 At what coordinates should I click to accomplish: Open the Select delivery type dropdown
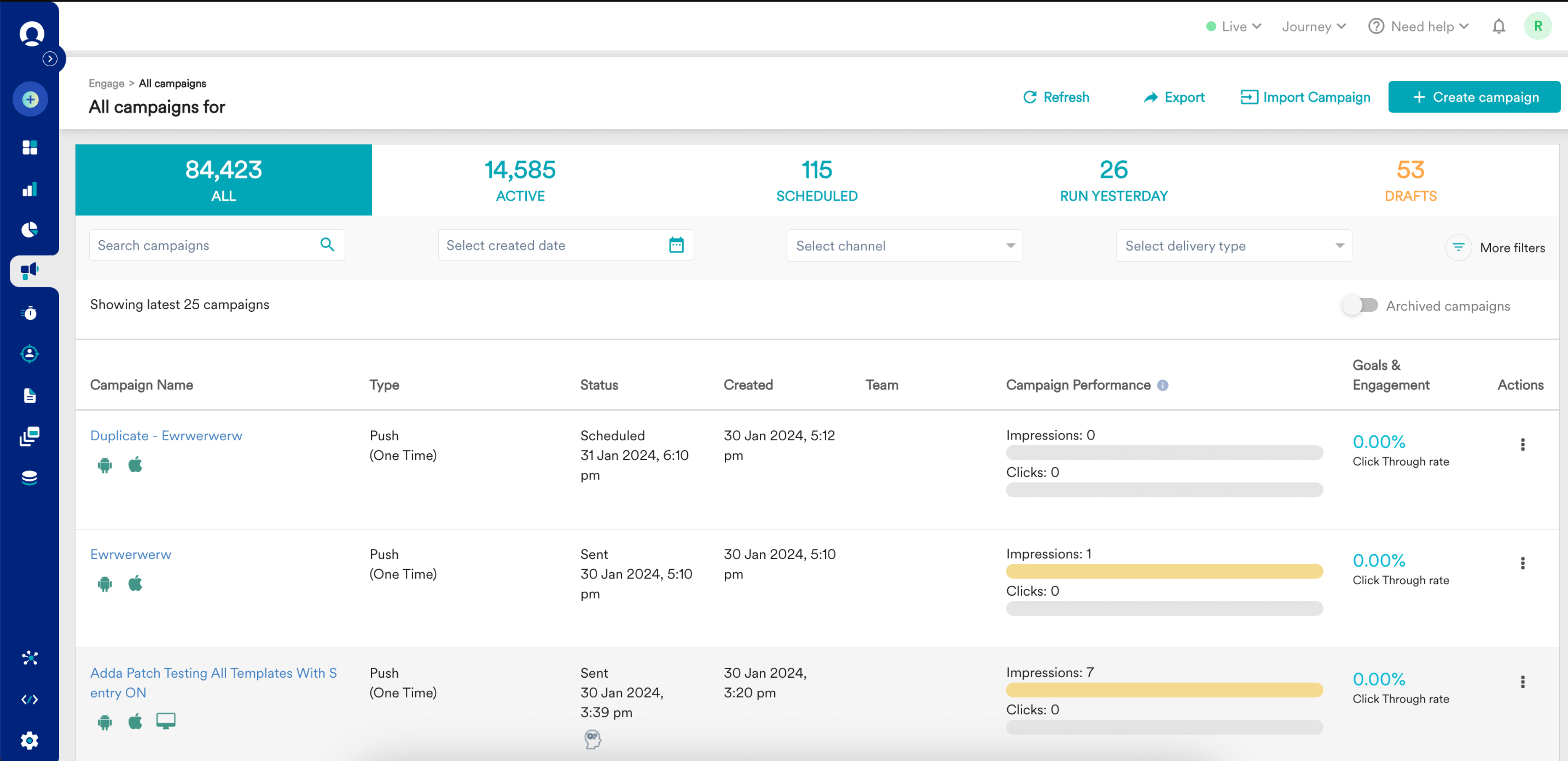pyautogui.click(x=1233, y=245)
